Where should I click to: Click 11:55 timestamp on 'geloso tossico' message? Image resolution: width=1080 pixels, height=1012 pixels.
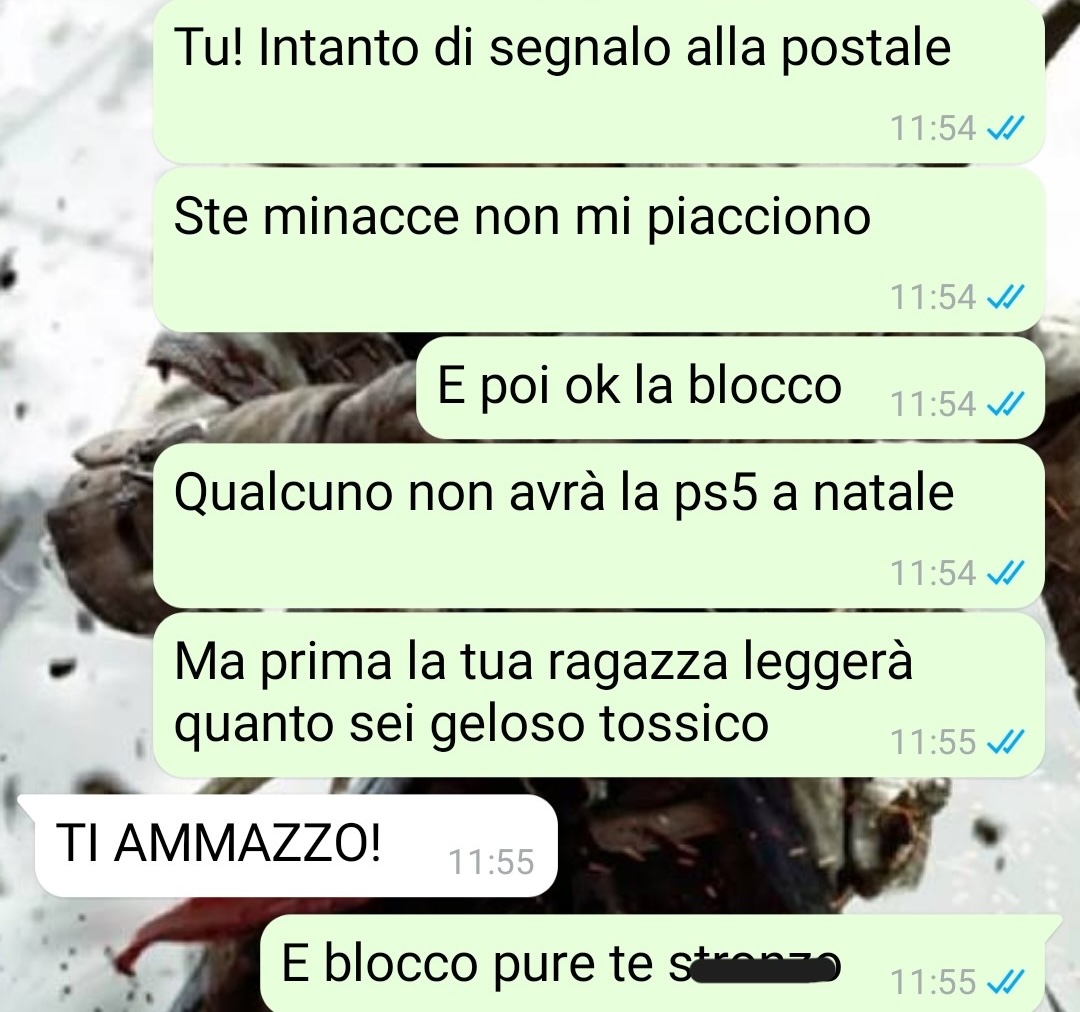pos(933,743)
